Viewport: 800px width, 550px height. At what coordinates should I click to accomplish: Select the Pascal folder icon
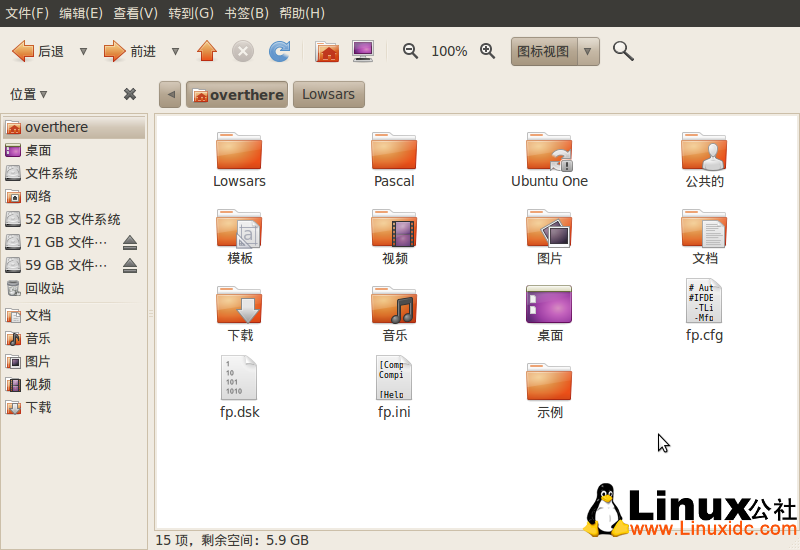click(394, 152)
